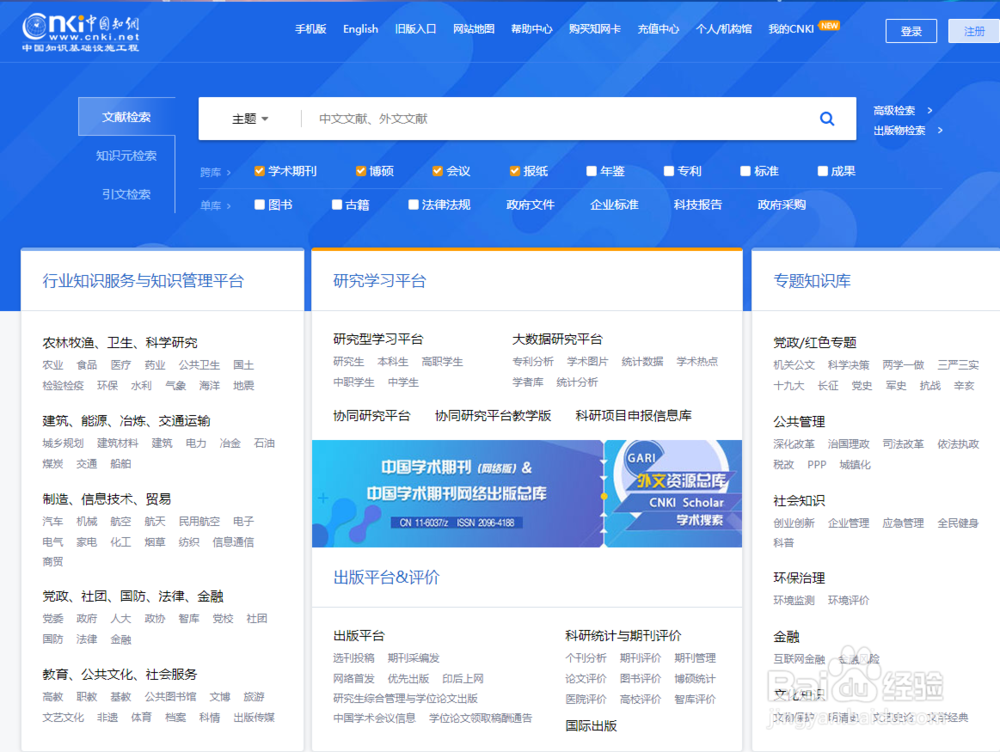
Task: Select English from the top navigation
Action: [x=360, y=28]
